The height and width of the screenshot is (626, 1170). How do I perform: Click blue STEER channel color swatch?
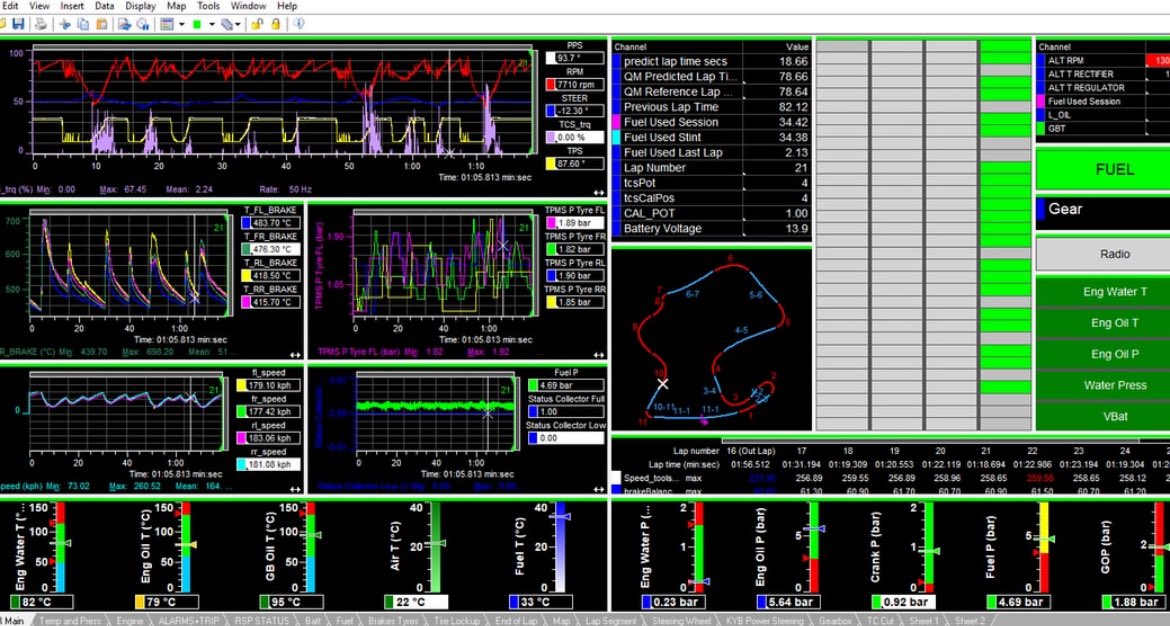pyautogui.click(x=551, y=111)
